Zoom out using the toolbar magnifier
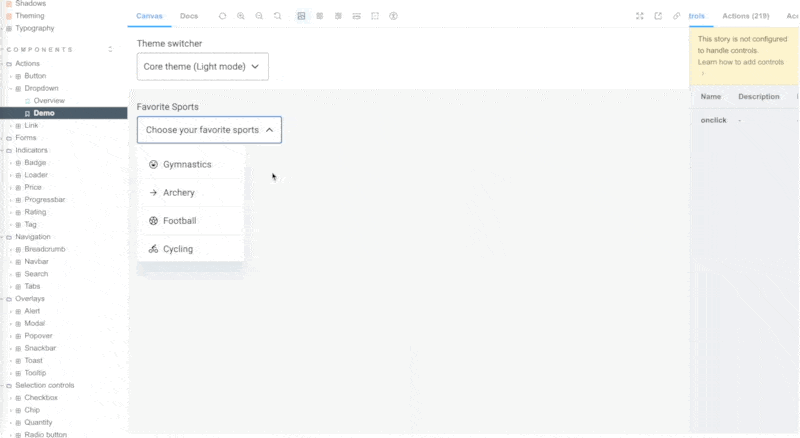Image resolution: width=800 pixels, height=438 pixels. [259, 16]
